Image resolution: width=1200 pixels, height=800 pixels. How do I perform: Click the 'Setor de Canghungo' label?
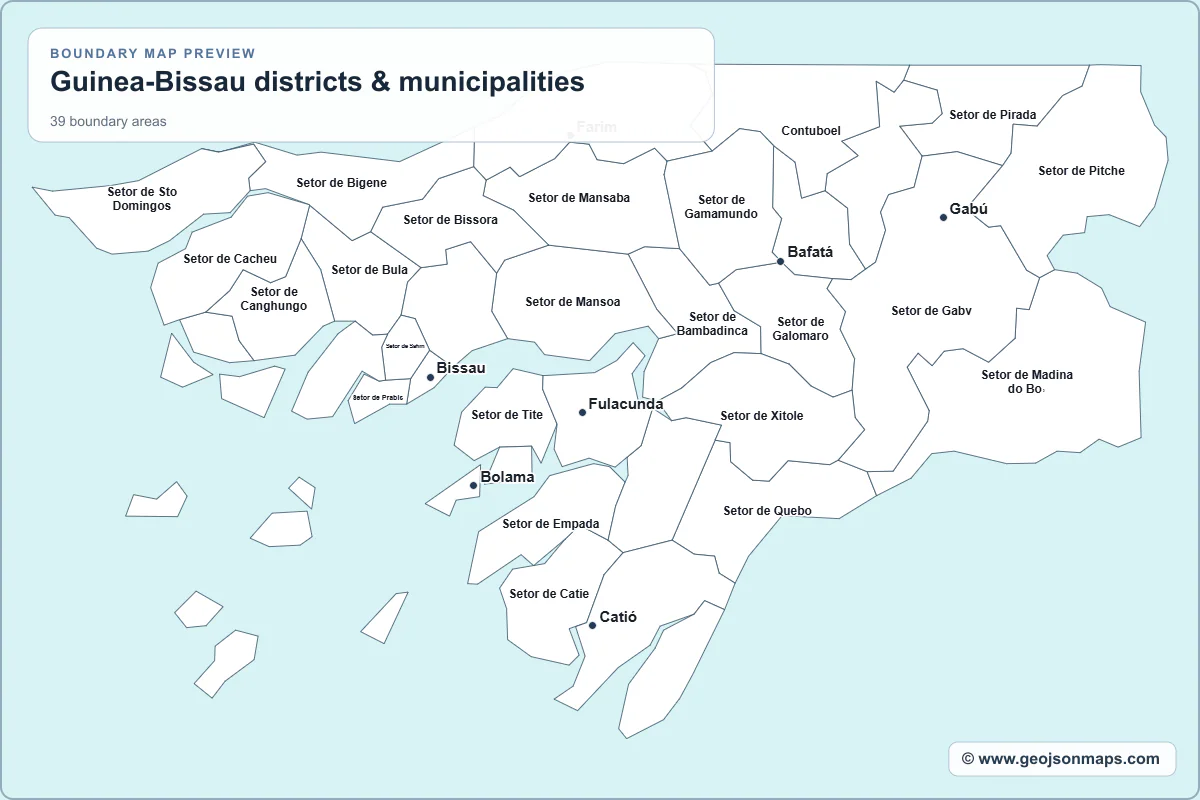(274, 299)
